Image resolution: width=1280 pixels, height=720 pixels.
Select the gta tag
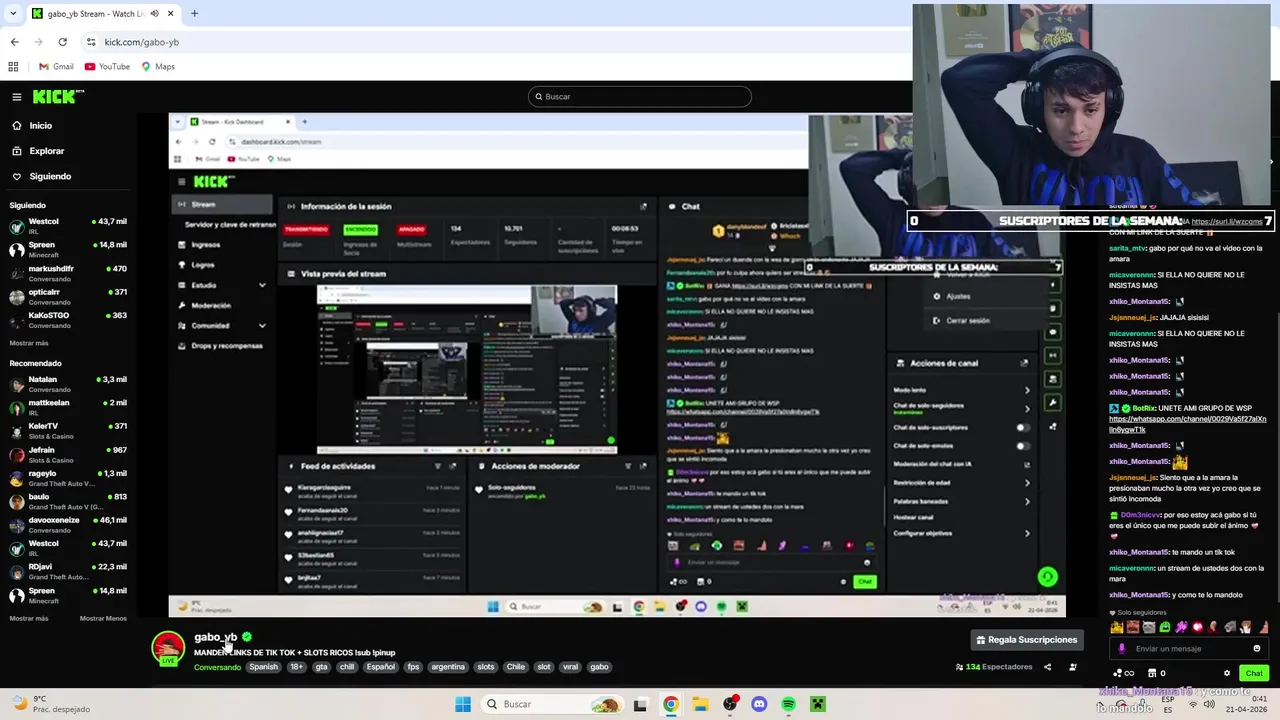pos(321,667)
